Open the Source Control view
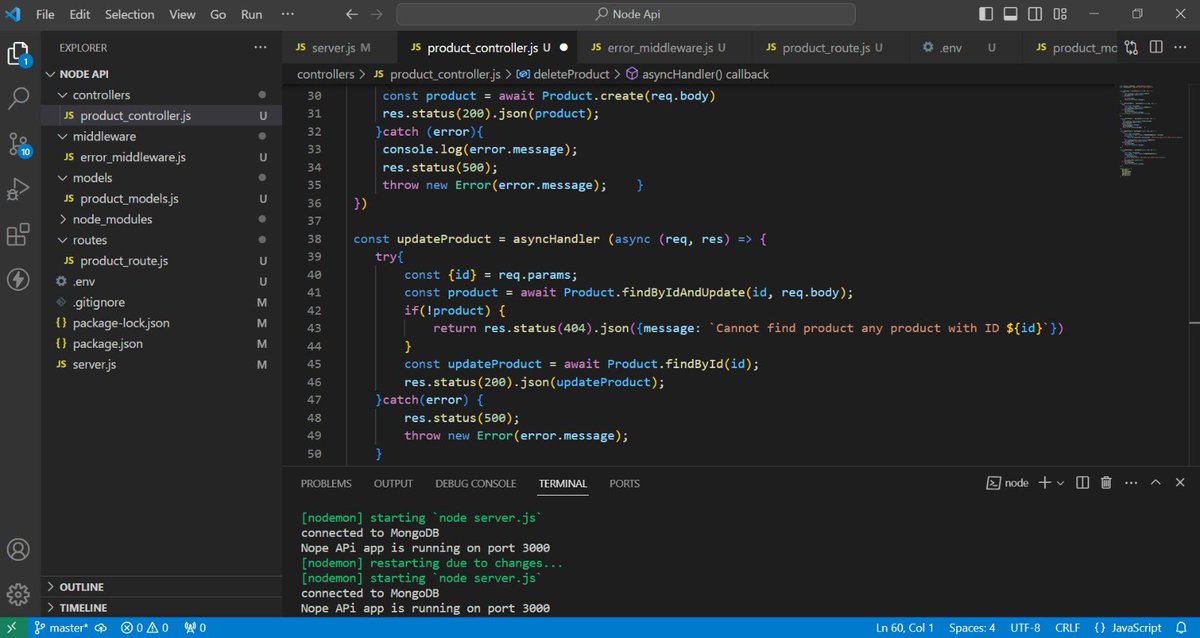This screenshot has width=1200, height=638. 19,143
